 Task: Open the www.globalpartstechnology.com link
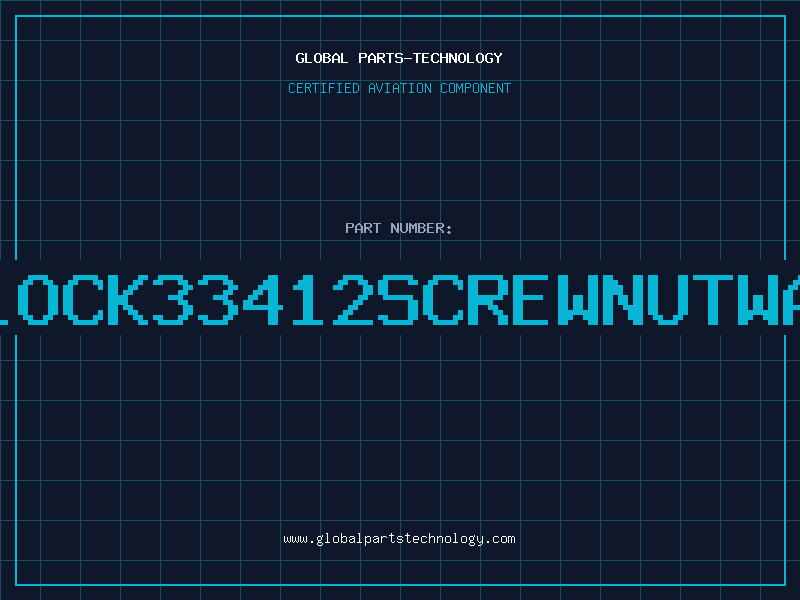point(399,539)
